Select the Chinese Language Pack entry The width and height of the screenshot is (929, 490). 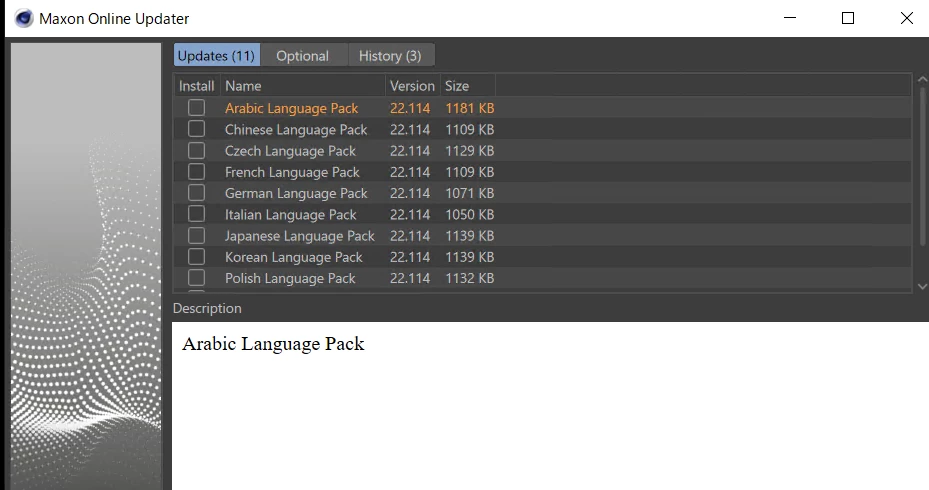(296, 130)
